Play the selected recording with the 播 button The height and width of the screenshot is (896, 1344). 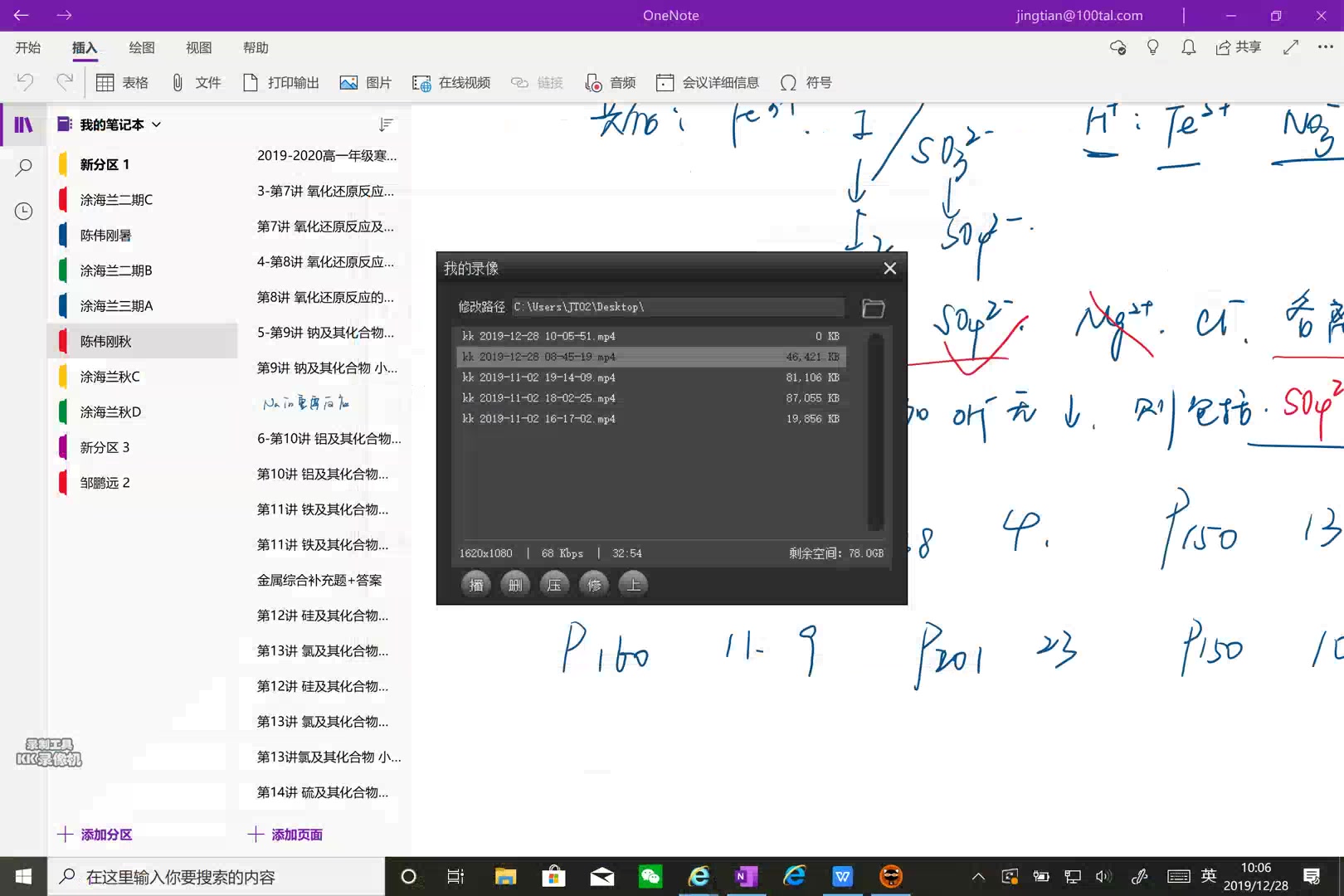click(x=475, y=584)
